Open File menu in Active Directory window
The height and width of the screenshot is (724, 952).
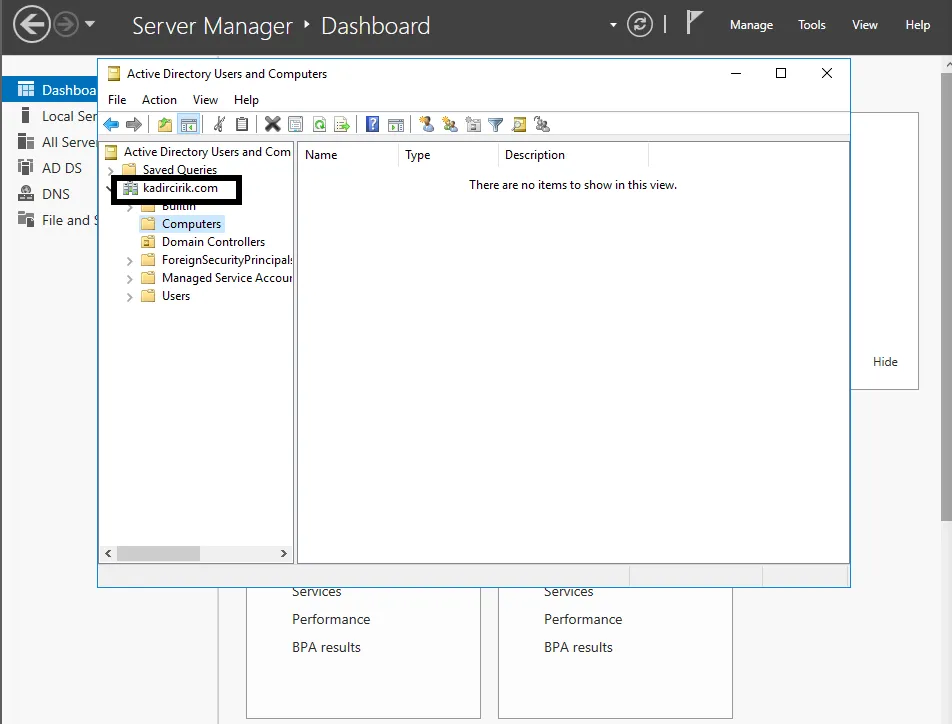tap(117, 100)
